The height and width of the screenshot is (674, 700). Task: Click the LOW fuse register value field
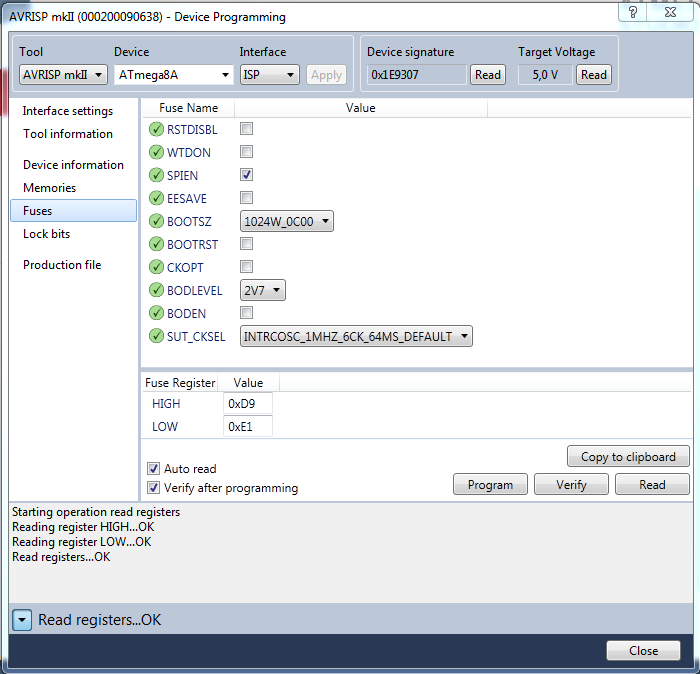click(x=247, y=427)
